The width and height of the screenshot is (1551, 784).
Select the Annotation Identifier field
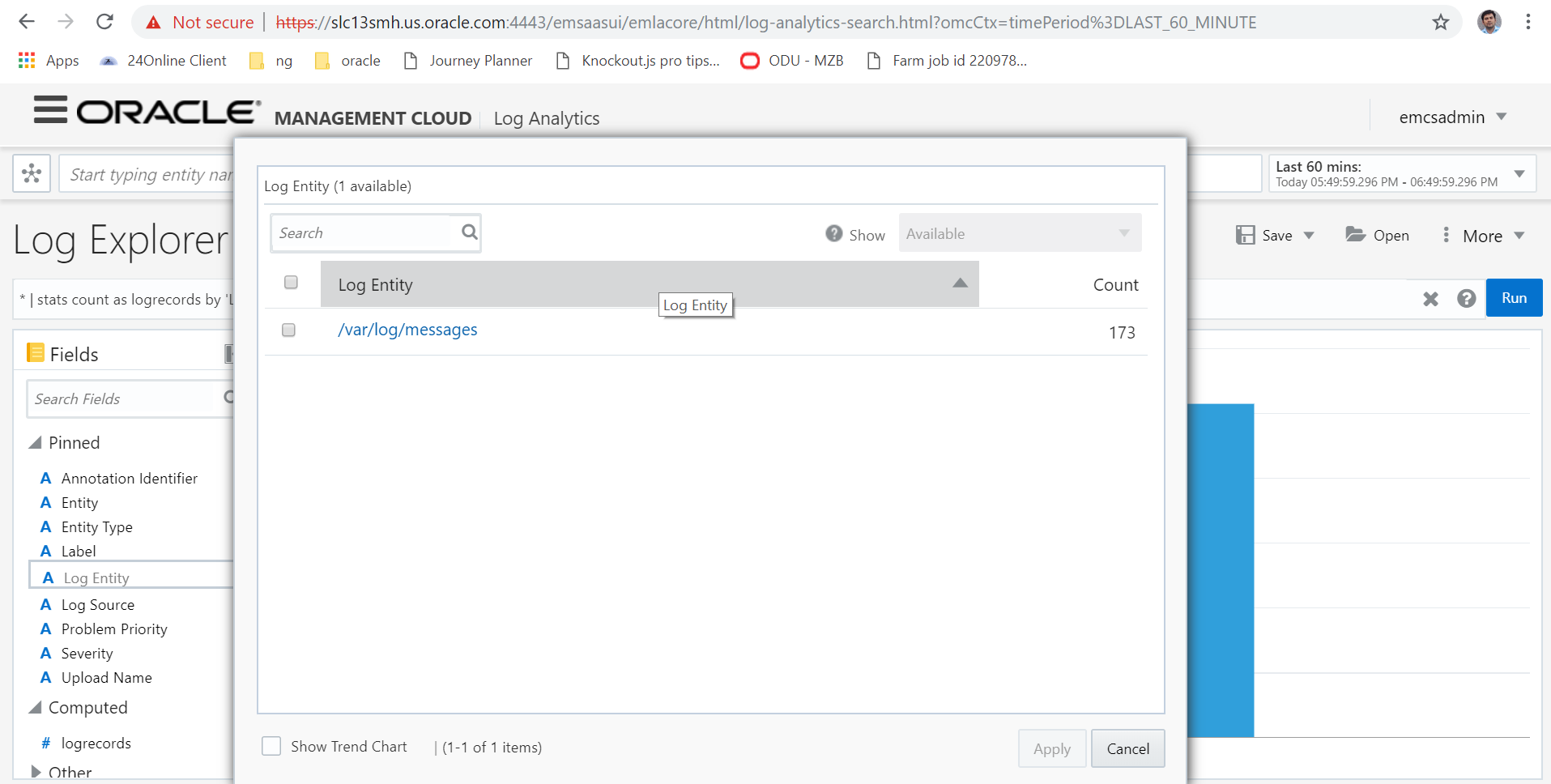tap(130, 479)
